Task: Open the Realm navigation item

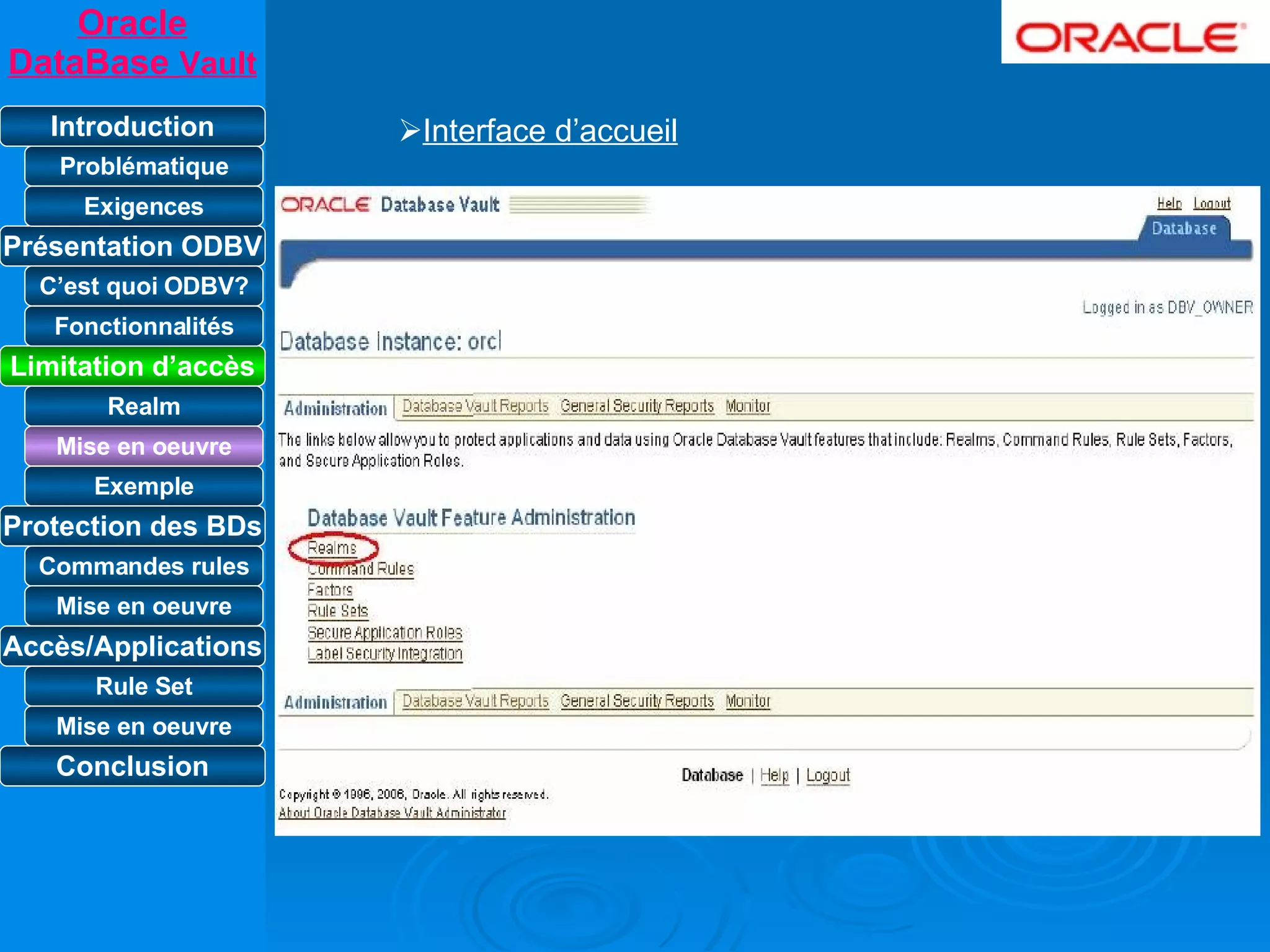Action: pos(144,407)
